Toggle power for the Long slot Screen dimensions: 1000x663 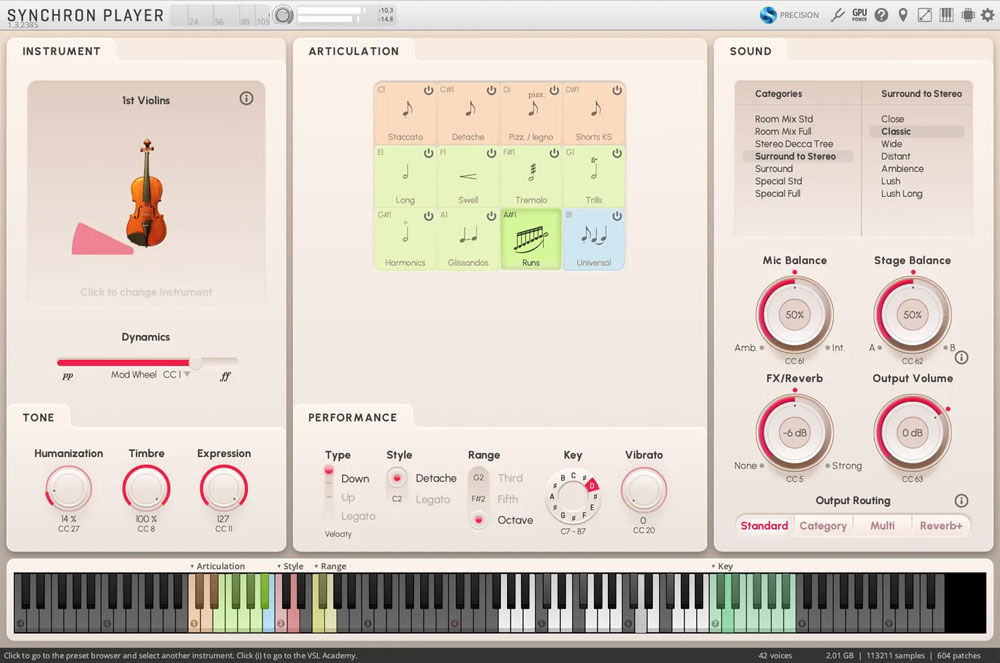429,153
